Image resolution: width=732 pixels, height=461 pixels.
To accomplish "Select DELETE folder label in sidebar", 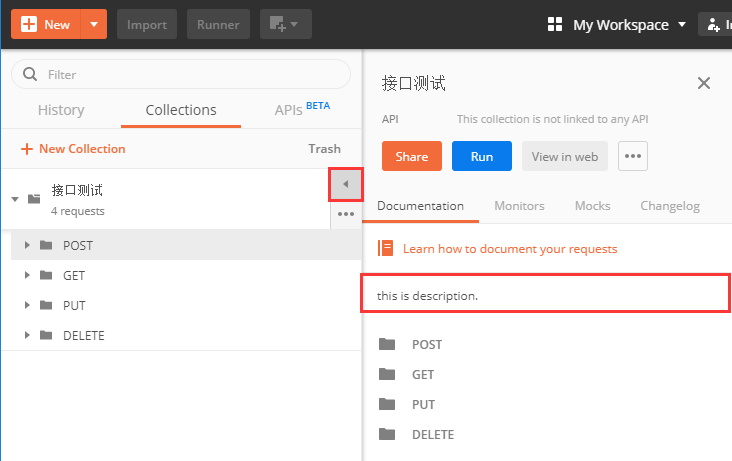I will tap(84, 335).
